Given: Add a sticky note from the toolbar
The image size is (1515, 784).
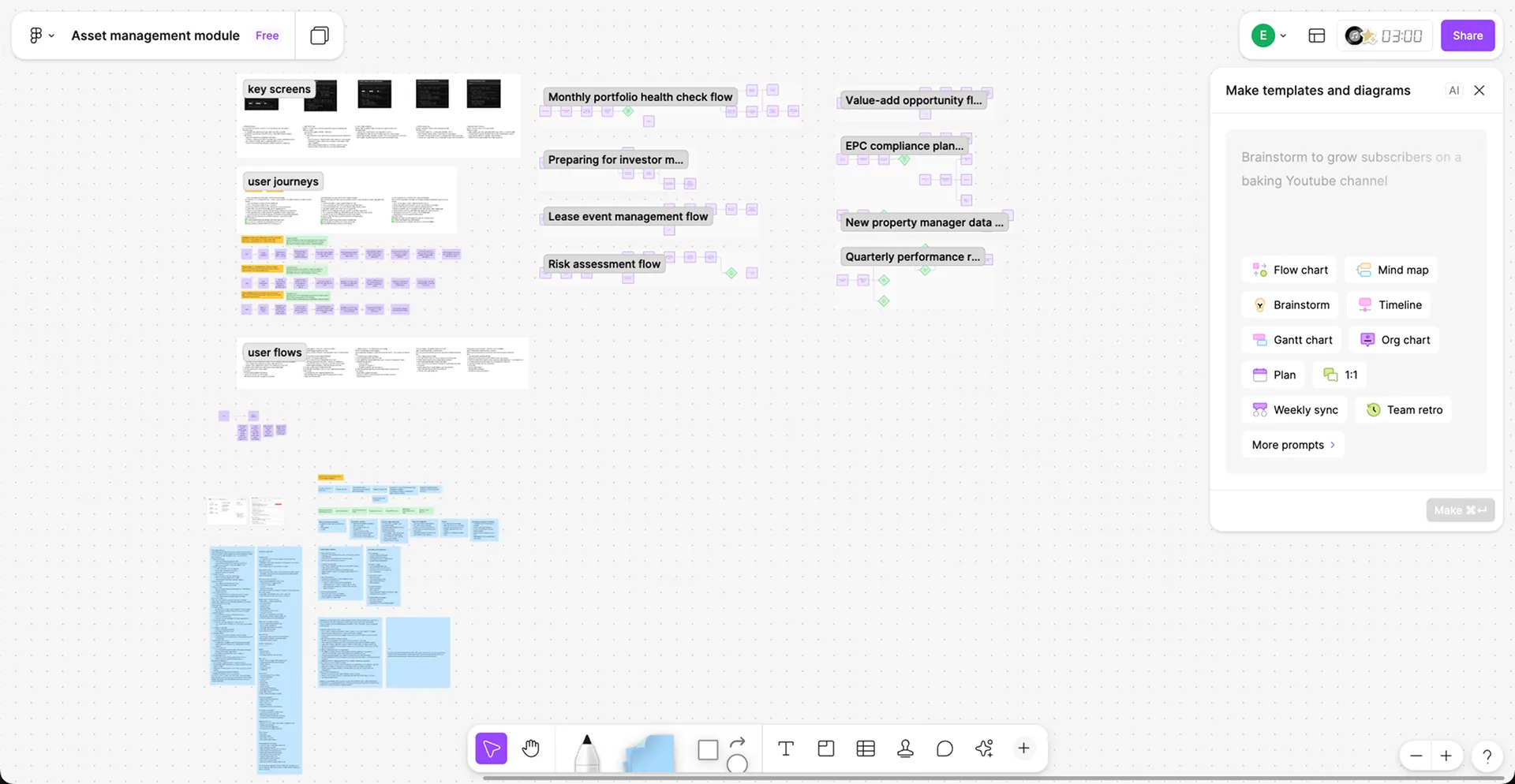Looking at the screenshot, I should point(649,753).
